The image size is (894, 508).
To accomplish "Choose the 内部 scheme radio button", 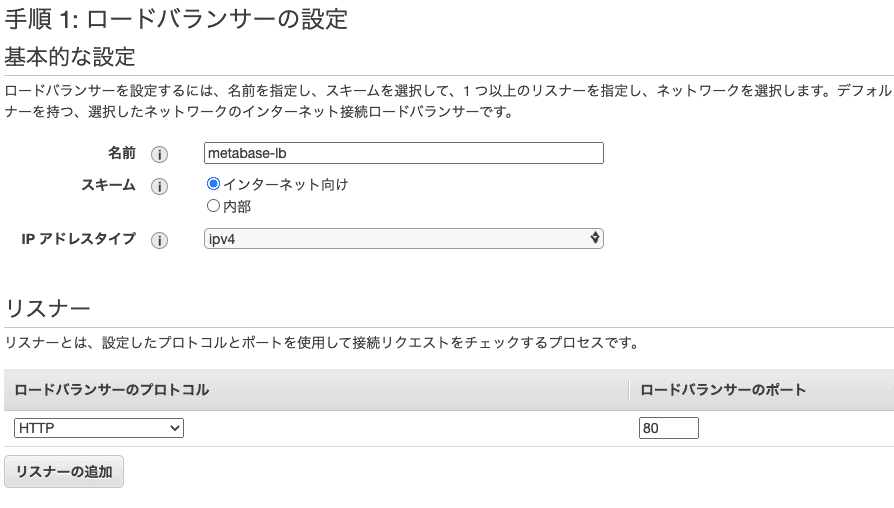I will tap(213, 206).
